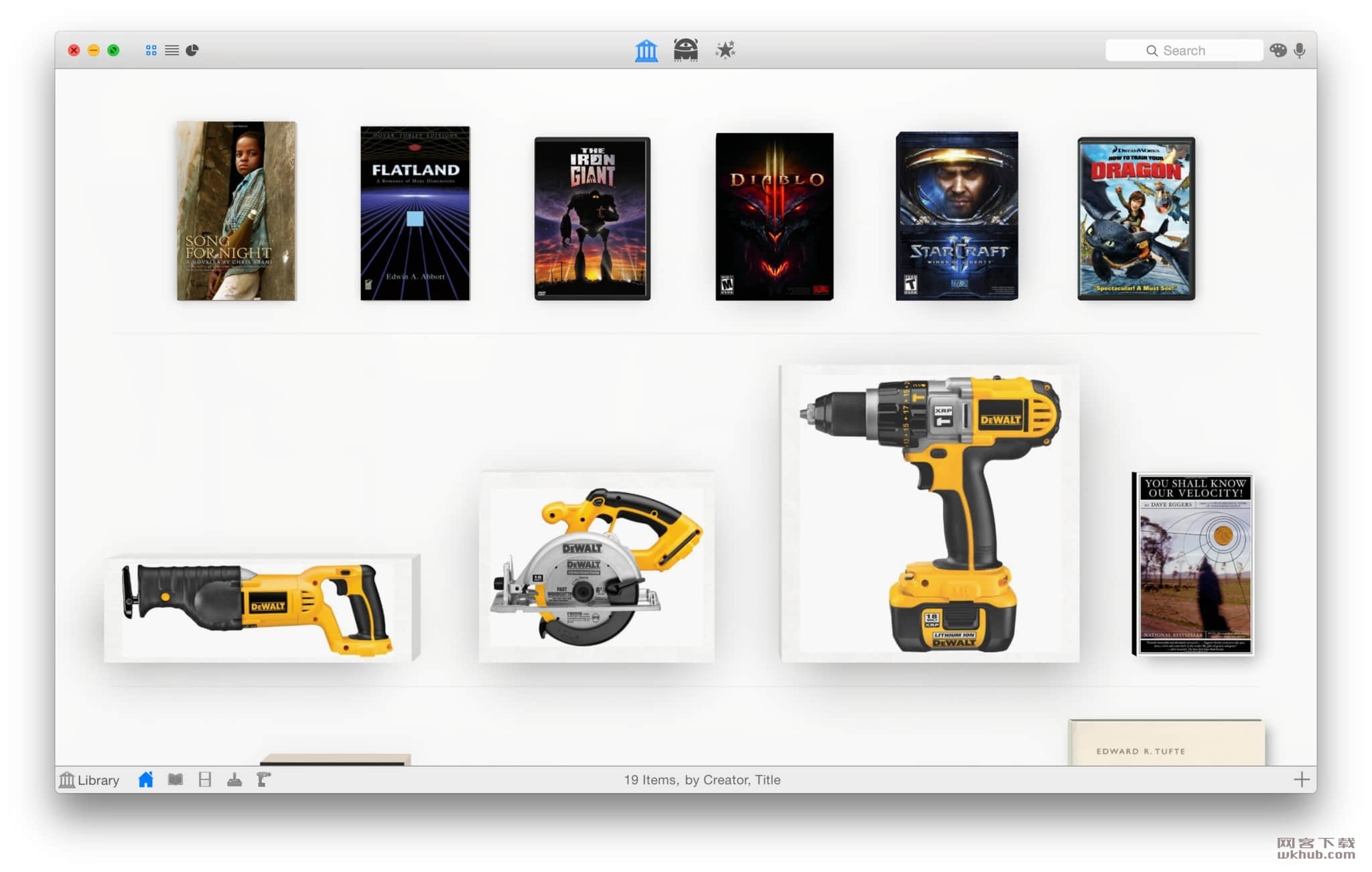Click the '19 Items, by Creator, Title' status text
Screen dimensions: 1372x872
point(702,780)
